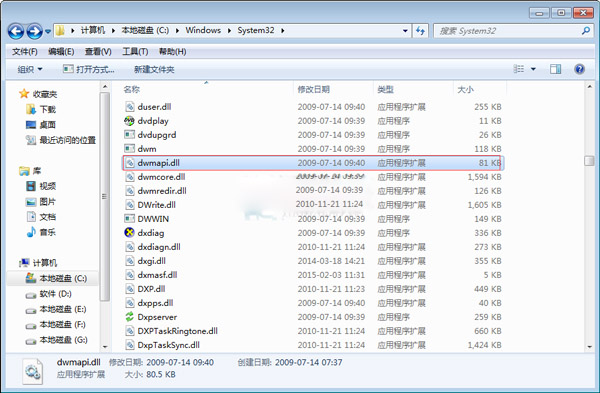Expand the recent pages dropdown arrow
Viewport: 600px width, 393px height.
(x=48, y=31)
